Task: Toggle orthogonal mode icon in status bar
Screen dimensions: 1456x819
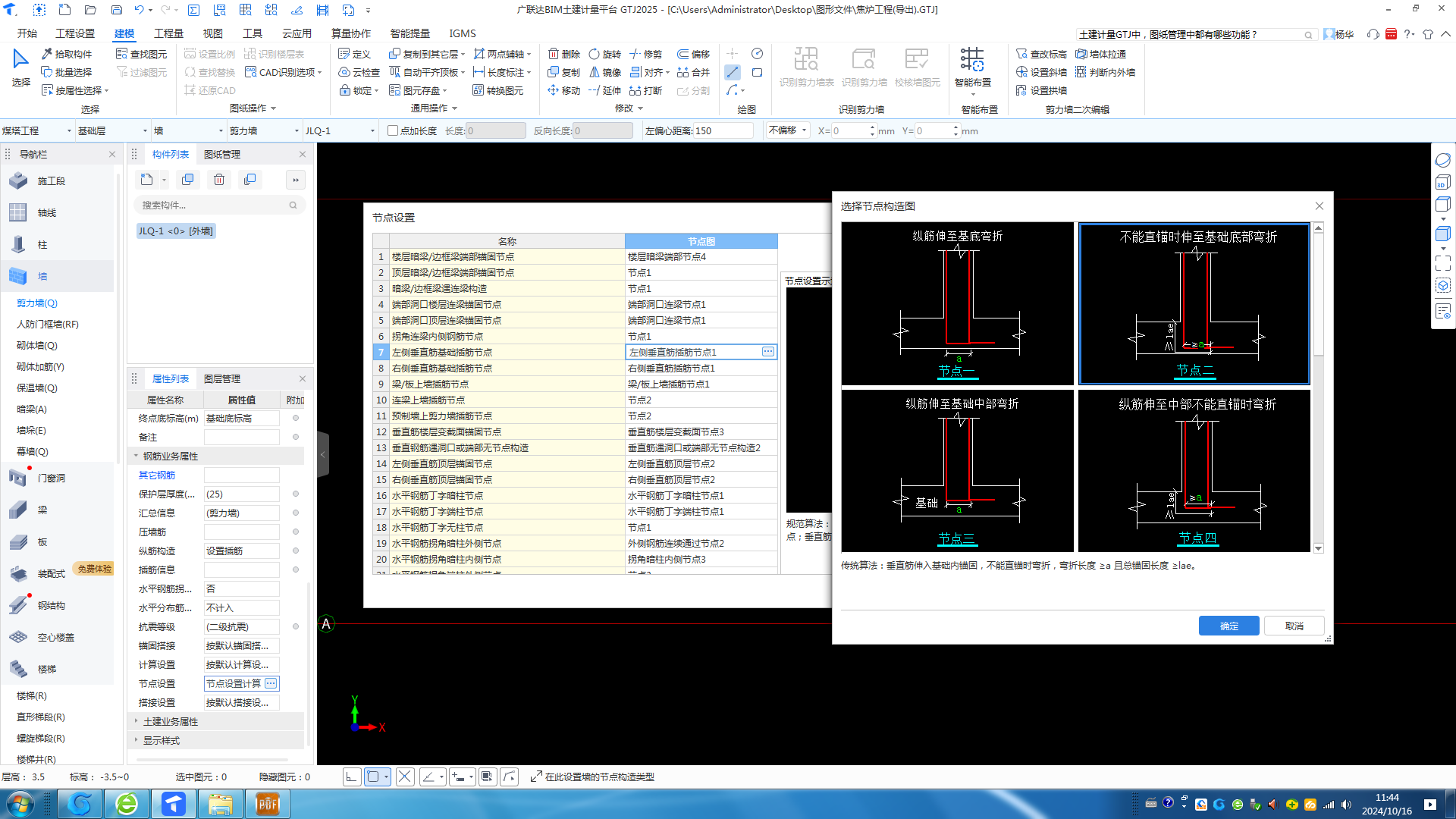Action: click(352, 777)
